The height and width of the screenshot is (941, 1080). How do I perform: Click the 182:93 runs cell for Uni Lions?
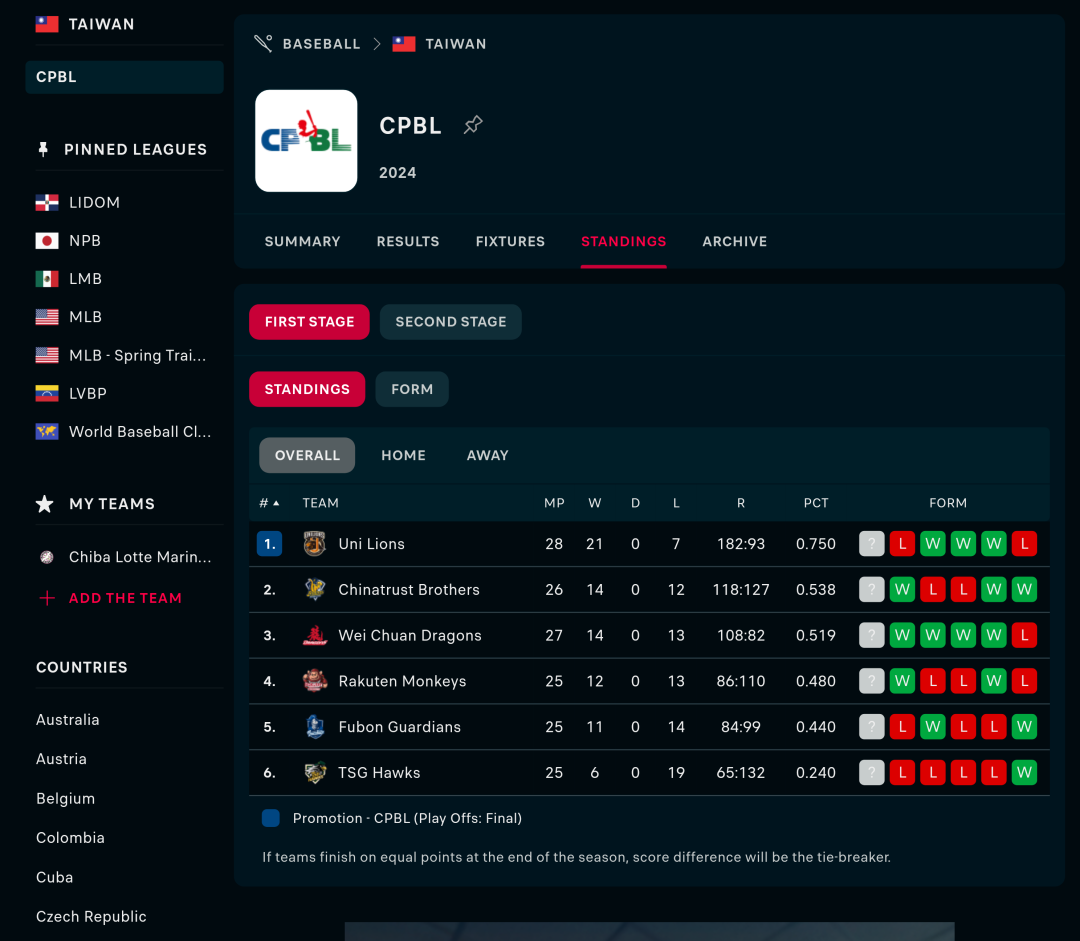pos(740,544)
